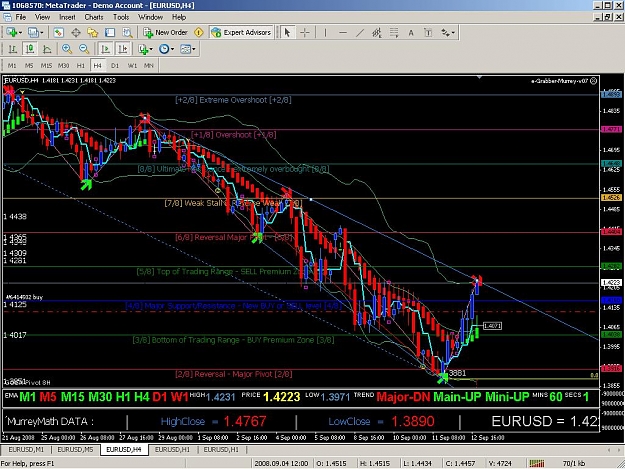The image size is (625, 469).
Task: Select the Trendline drawing tool
Action: [x=360, y=33]
